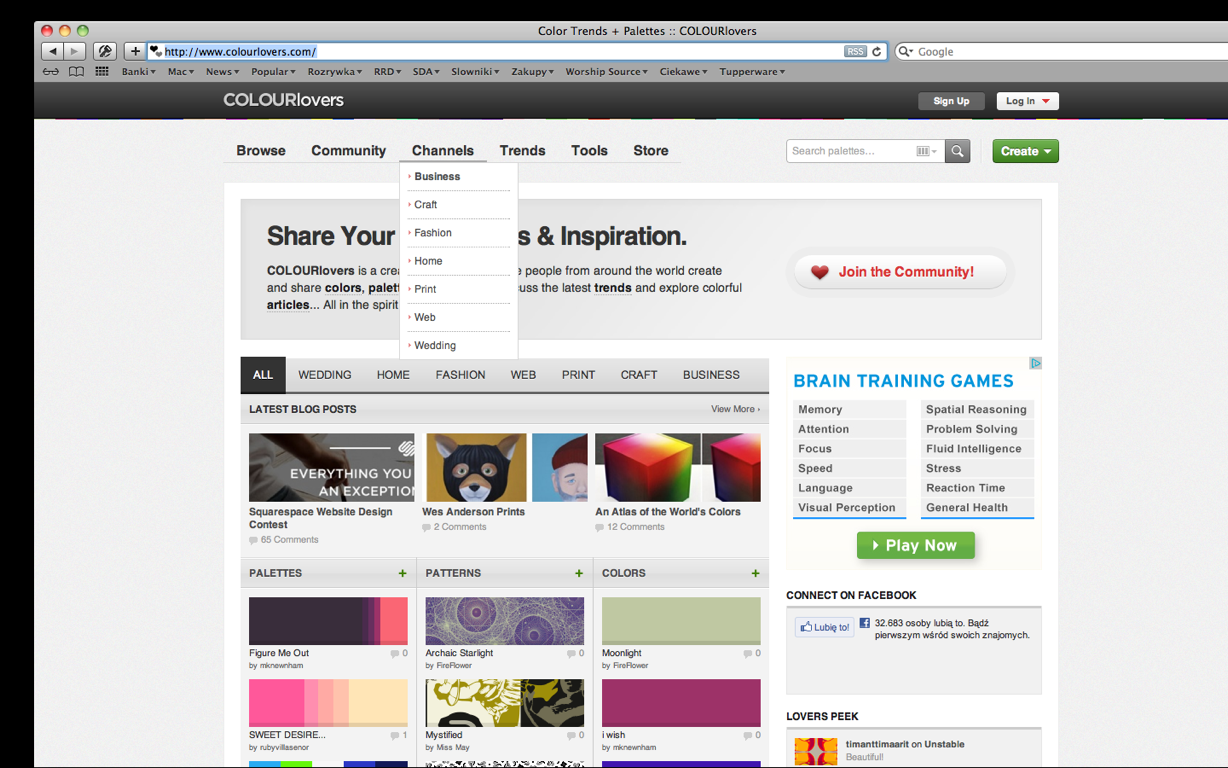1228x768 pixels.
Task: Show all bookmarks via the book icon
Action: point(76,72)
